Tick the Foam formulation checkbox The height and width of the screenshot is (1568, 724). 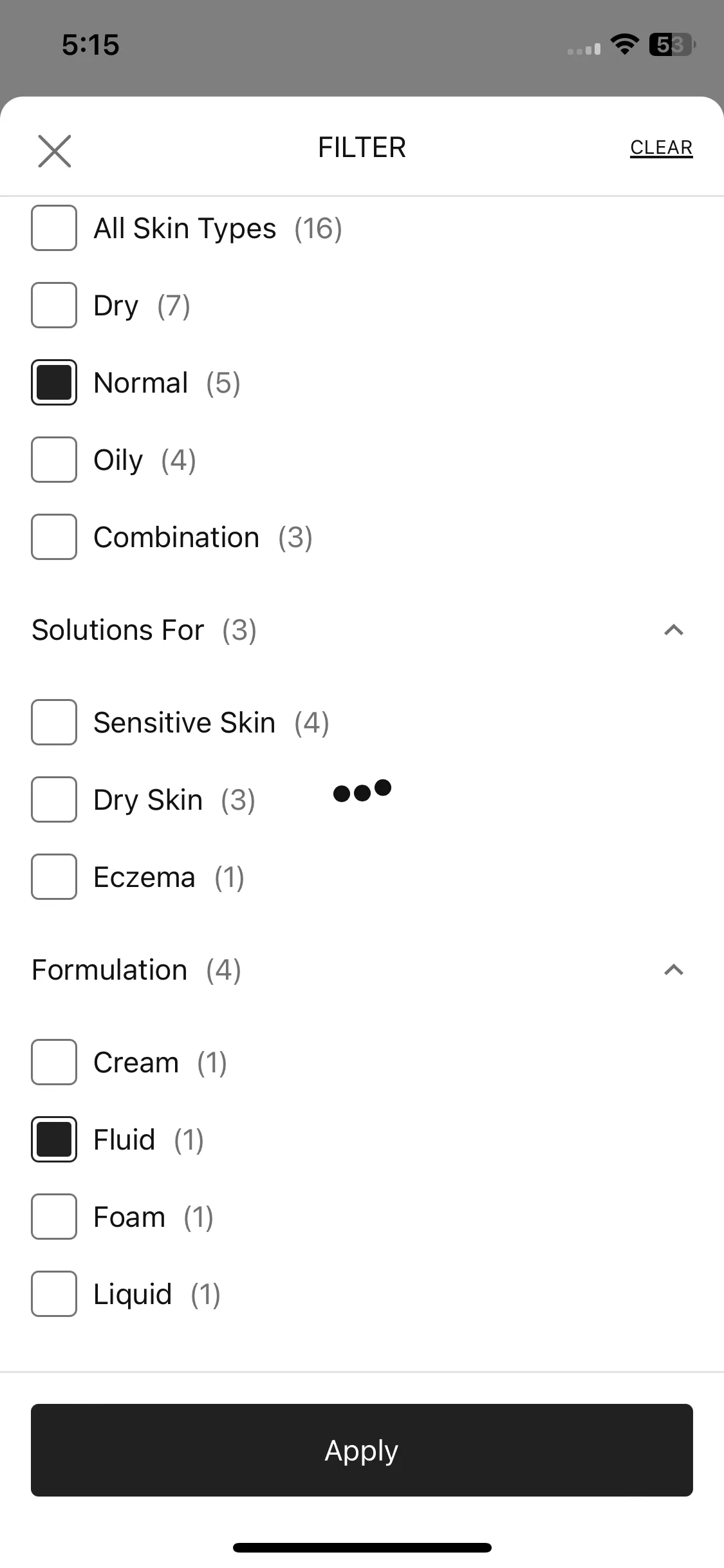tap(54, 1217)
